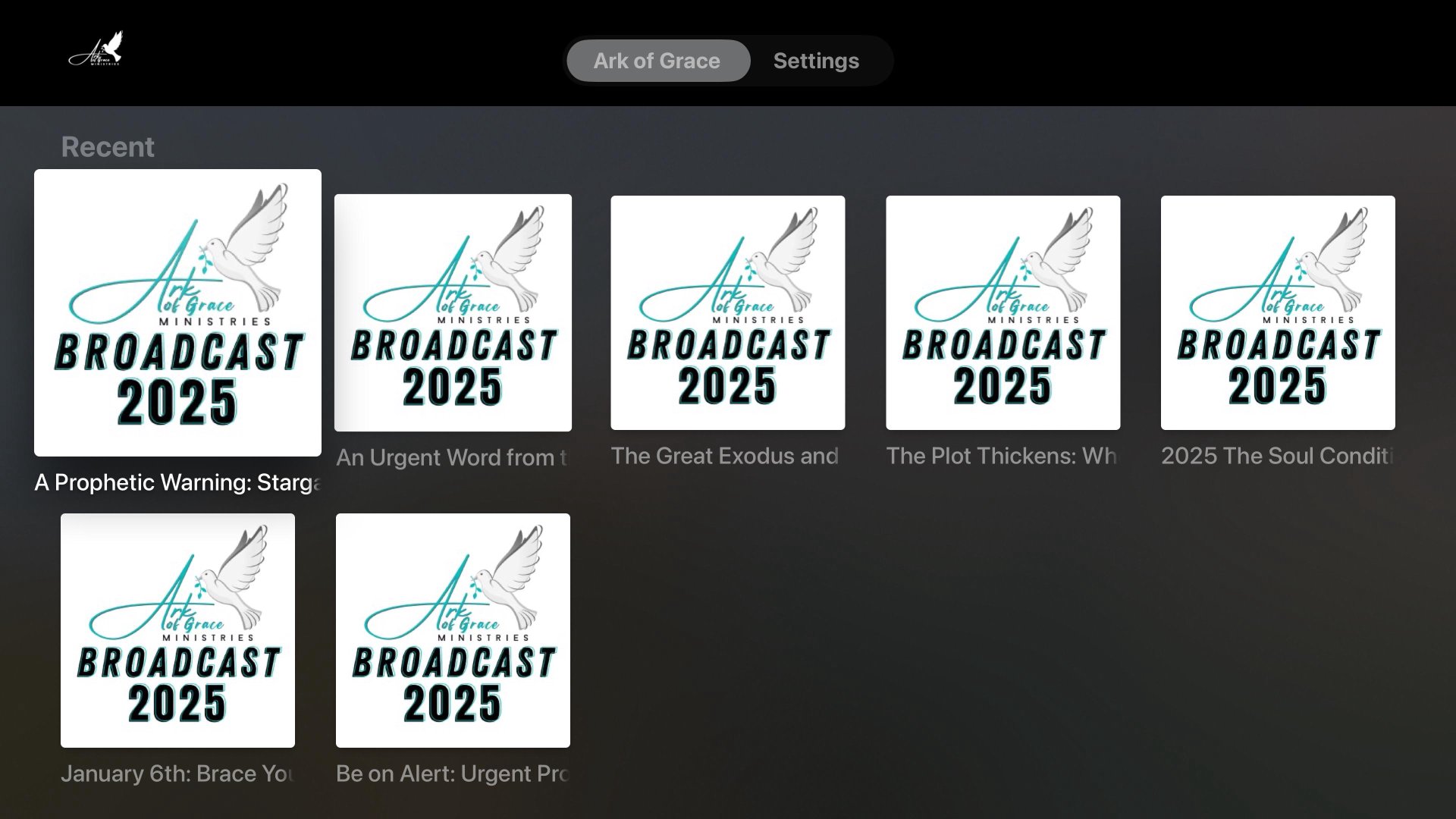1456x819 pixels.
Task: Open the A Prophetic Warning broadcast thumbnail
Action: click(x=177, y=312)
